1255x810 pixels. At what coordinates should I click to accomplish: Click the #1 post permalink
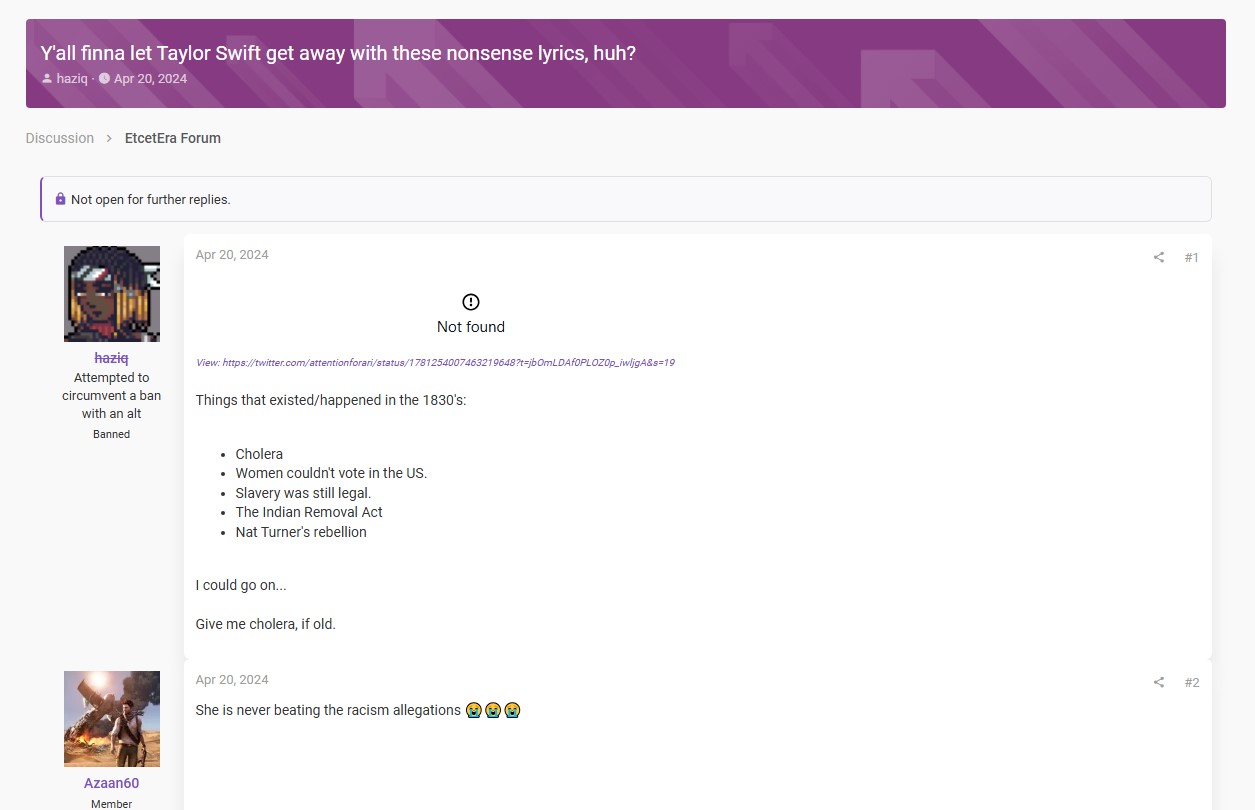tap(1191, 257)
